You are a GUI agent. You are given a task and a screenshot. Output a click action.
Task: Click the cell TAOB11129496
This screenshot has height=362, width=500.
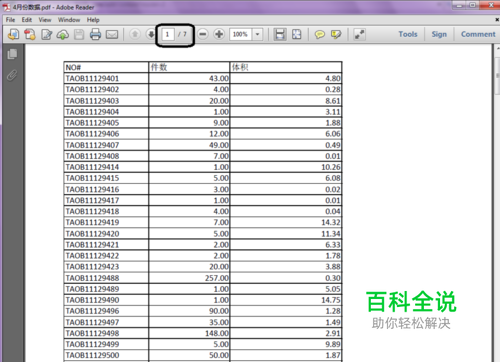tap(106, 311)
